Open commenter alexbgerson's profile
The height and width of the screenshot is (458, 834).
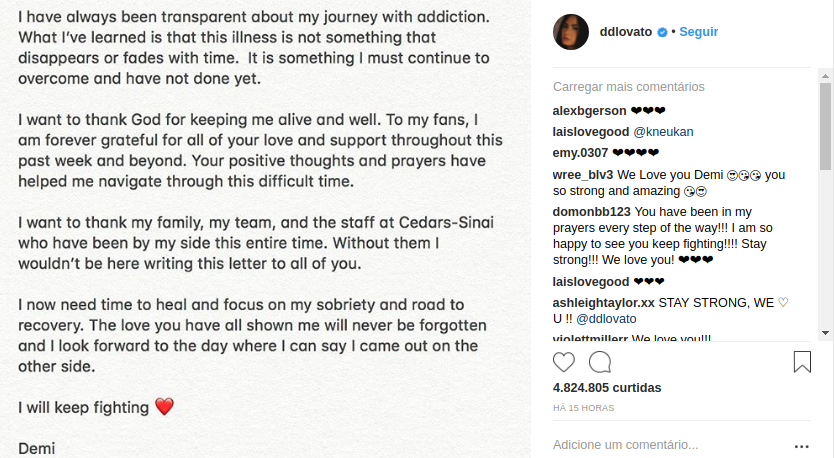(x=588, y=110)
